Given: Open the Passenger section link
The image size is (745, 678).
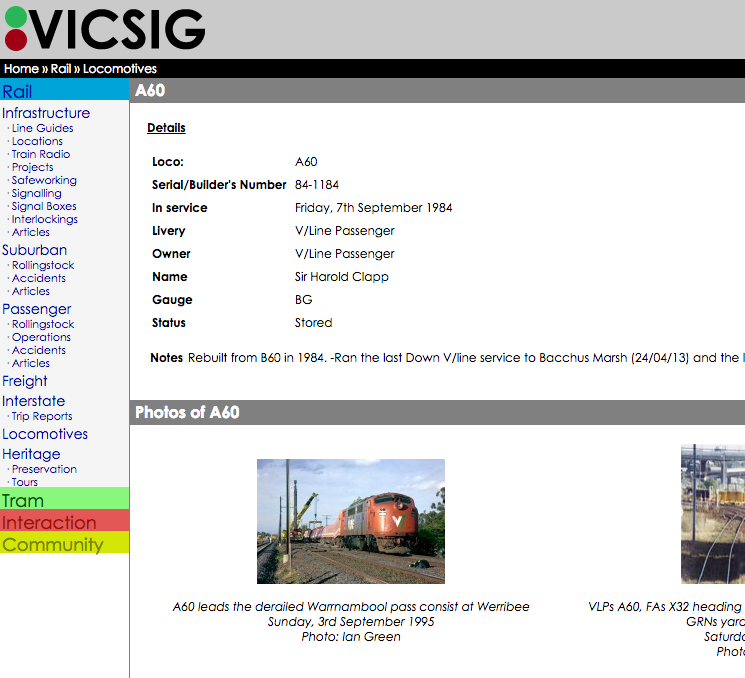Looking at the screenshot, I should [37, 309].
